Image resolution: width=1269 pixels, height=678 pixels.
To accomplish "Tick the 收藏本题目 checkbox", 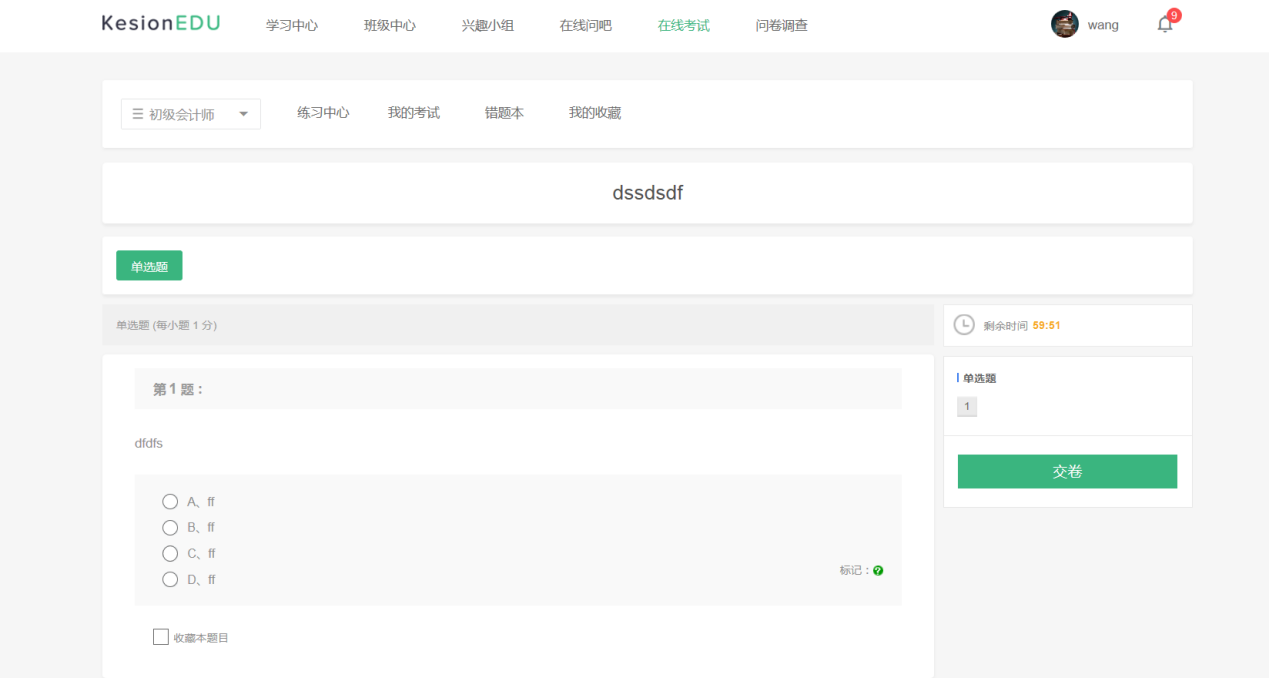I will pos(161,637).
